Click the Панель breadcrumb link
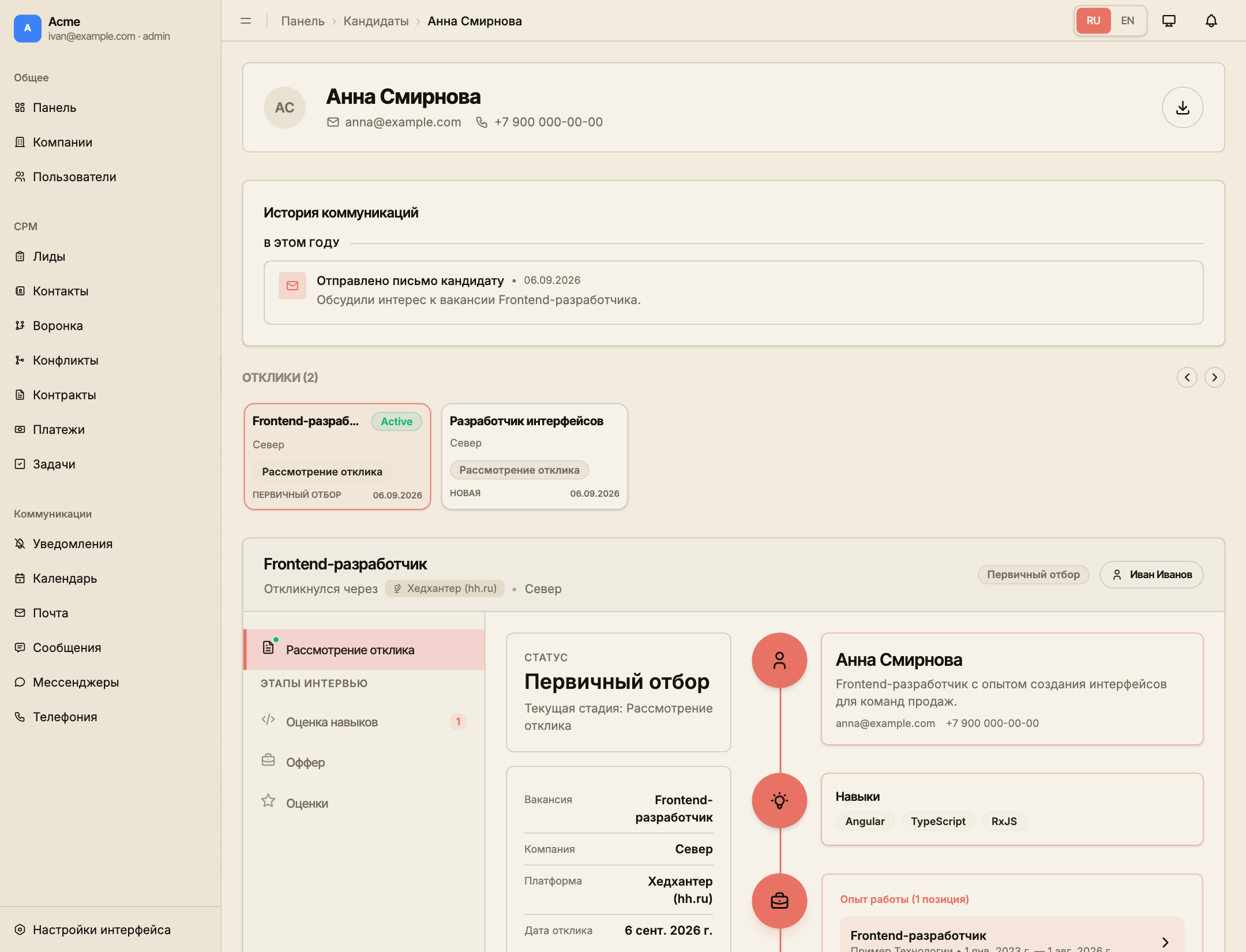Image resolution: width=1246 pixels, height=952 pixels. (303, 21)
